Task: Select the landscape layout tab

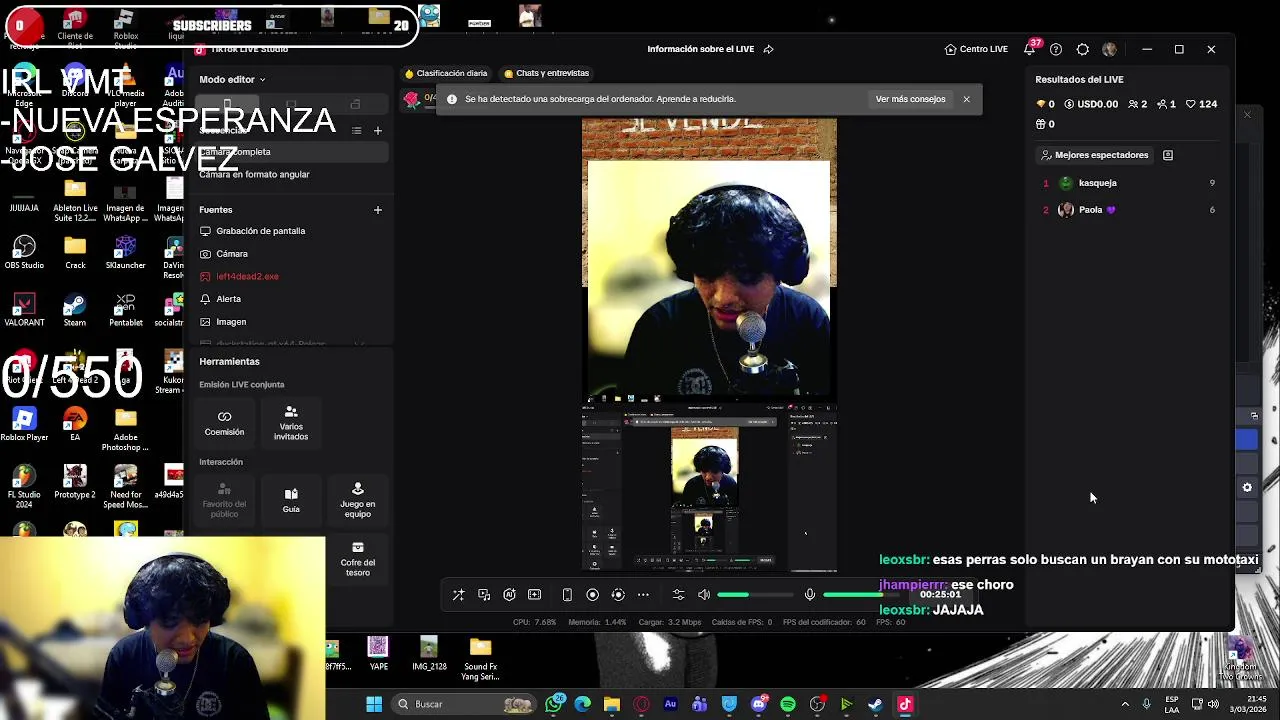Action: 291,104
